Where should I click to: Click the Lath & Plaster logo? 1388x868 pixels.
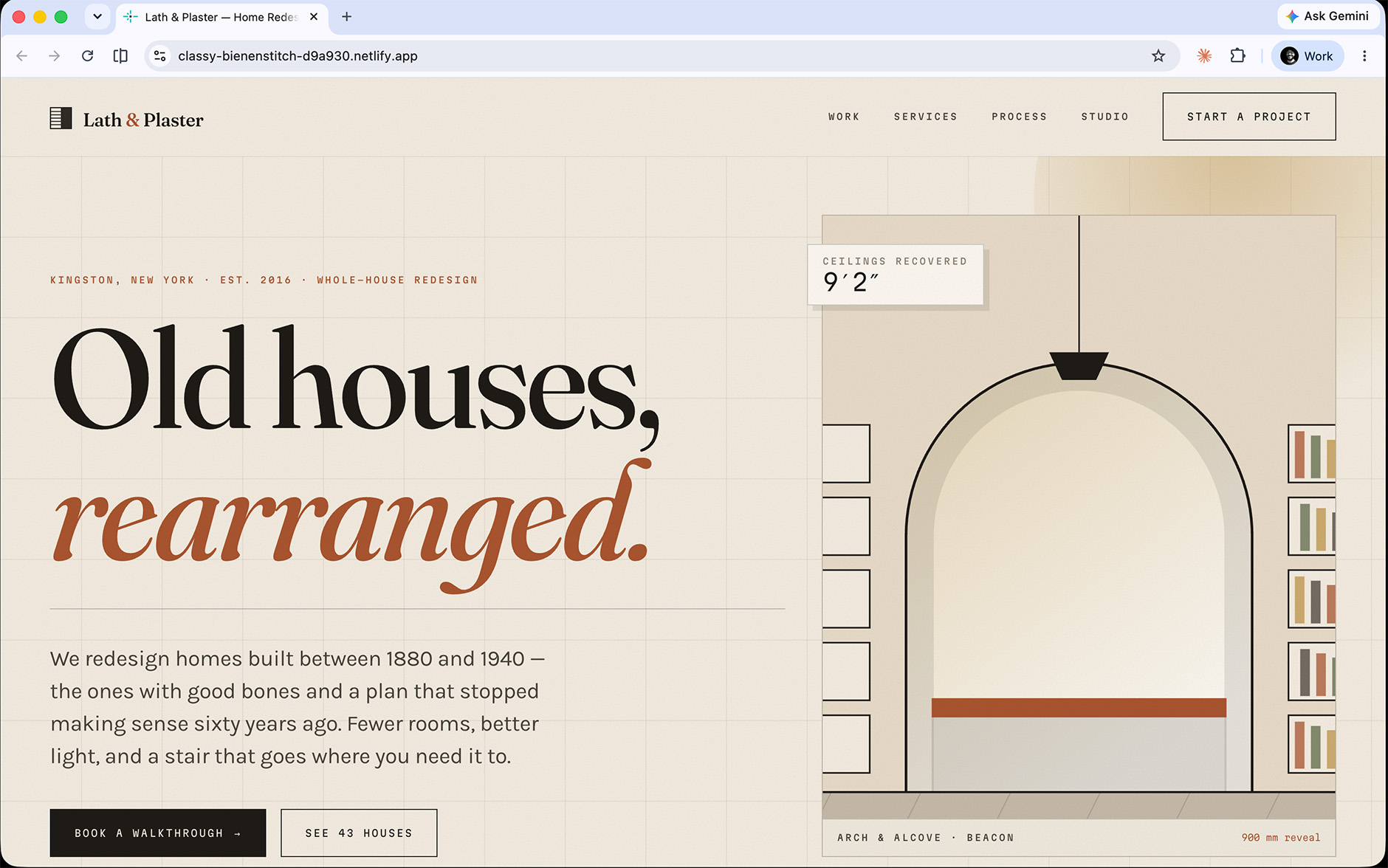(x=126, y=119)
